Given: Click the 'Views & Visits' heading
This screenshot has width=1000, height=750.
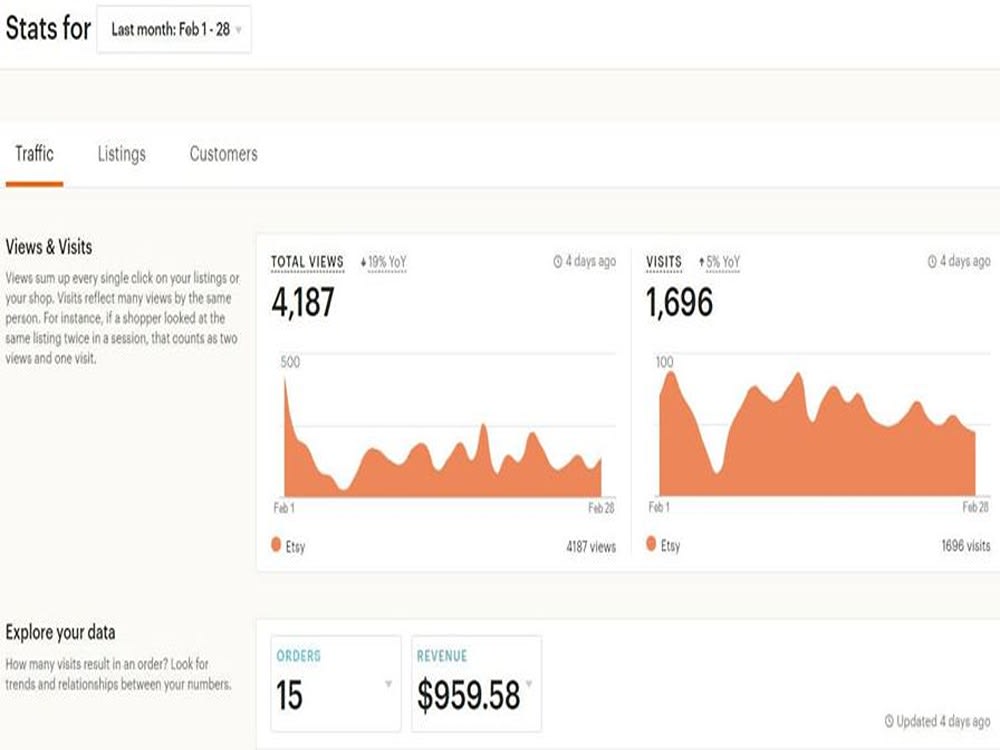Looking at the screenshot, I should [49, 247].
